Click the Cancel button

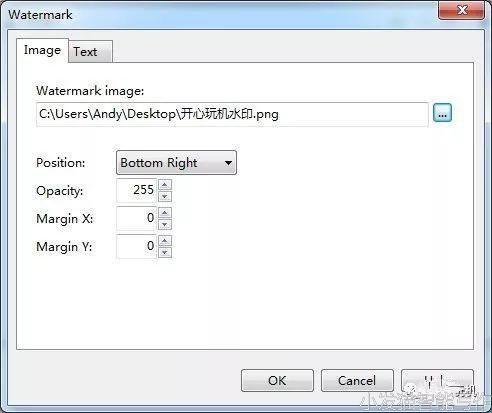click(357, 380)
